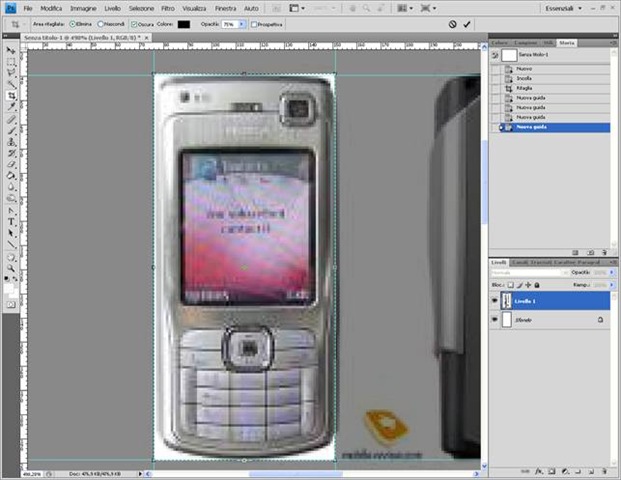621x480 pixels.
Task: Cancel the crop with the circle-slash icon
Action: click(x=452, y=23)
